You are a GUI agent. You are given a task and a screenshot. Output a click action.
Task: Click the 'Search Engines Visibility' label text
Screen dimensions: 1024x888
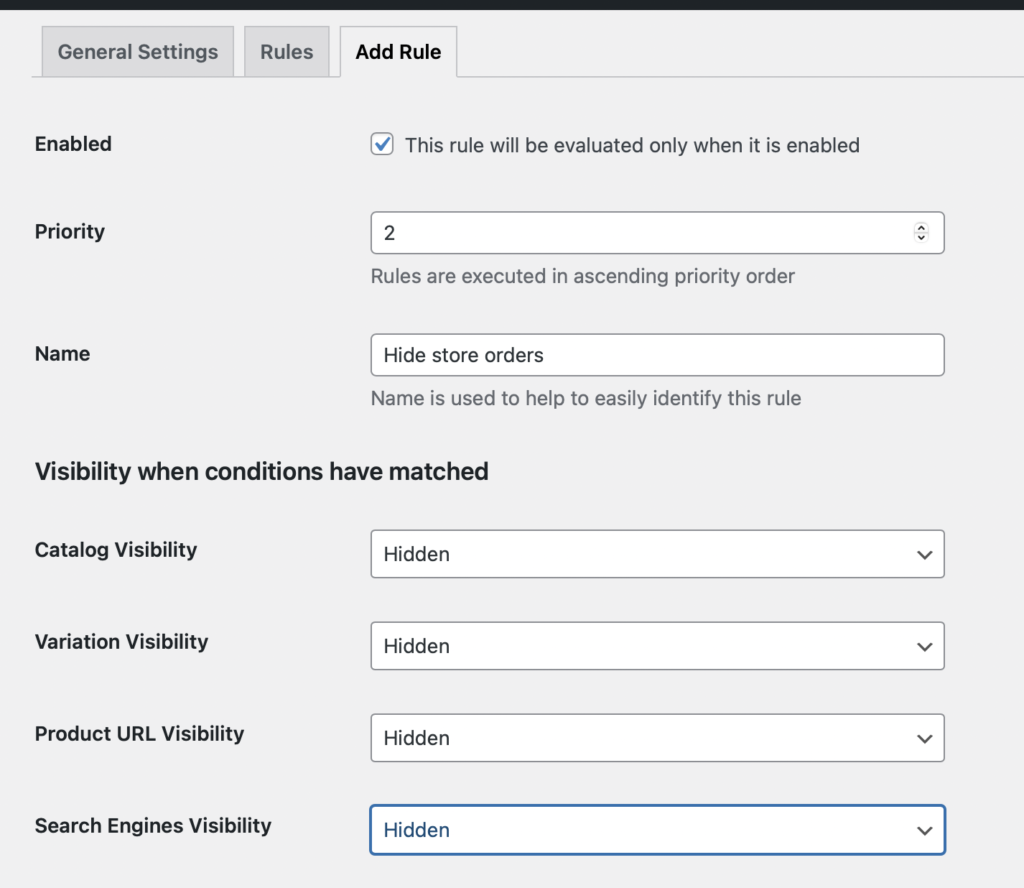(153, 826)
